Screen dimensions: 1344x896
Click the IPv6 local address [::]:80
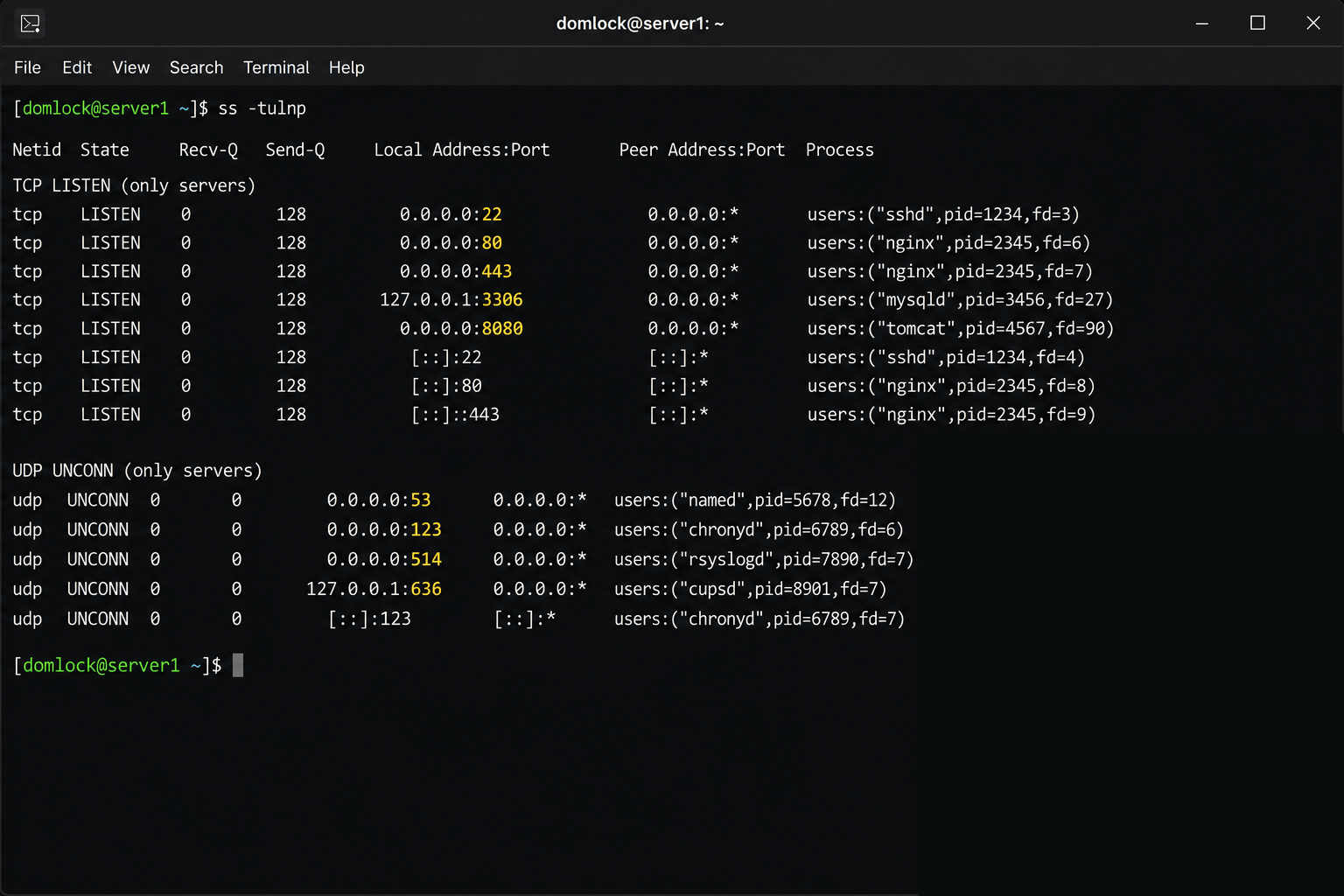[x=446, y=386]
